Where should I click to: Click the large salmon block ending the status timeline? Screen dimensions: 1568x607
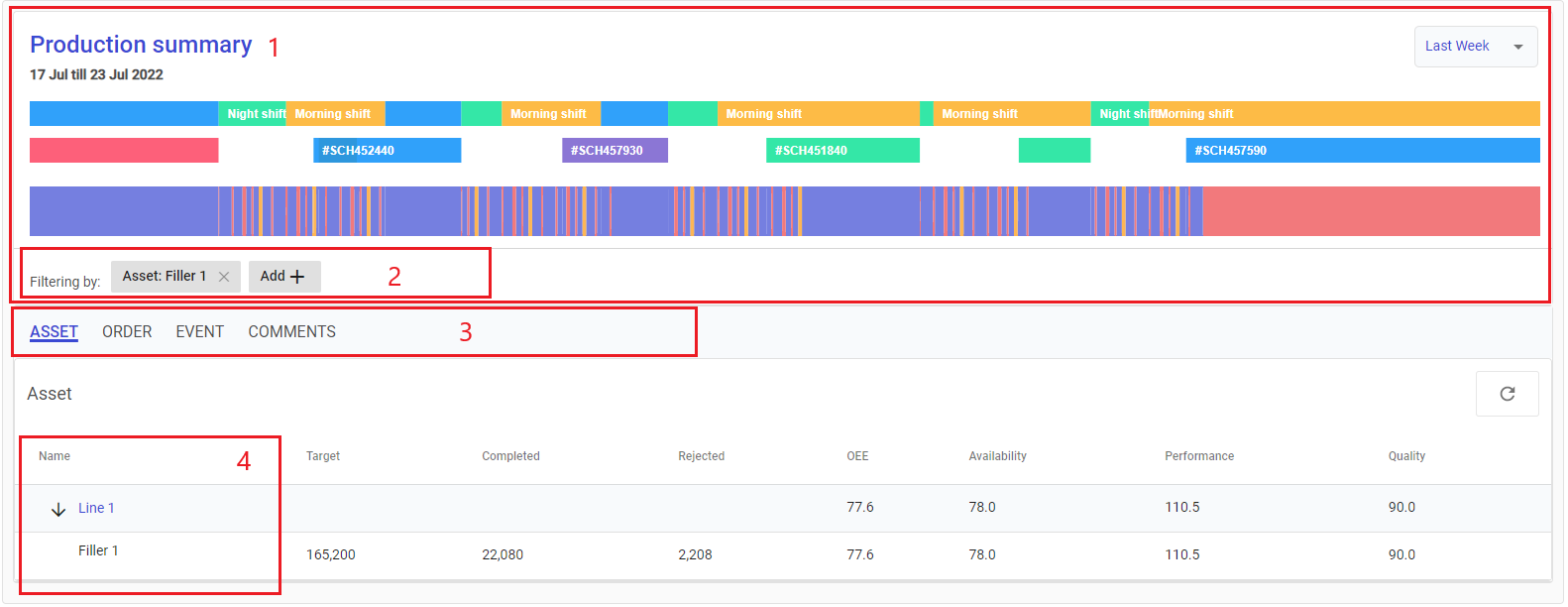1371,211
